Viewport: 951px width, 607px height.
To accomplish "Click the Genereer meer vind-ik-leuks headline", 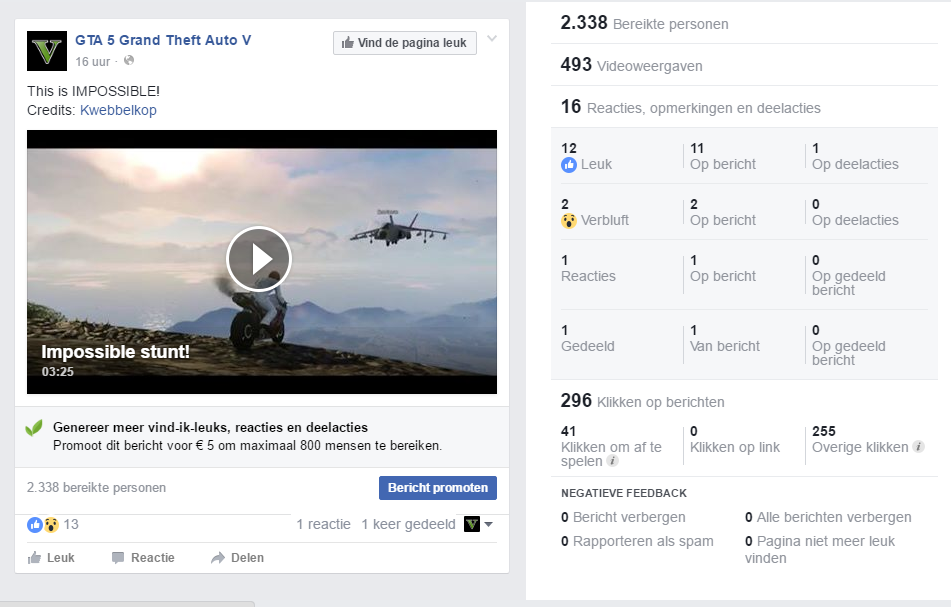I will pos(210,428).
